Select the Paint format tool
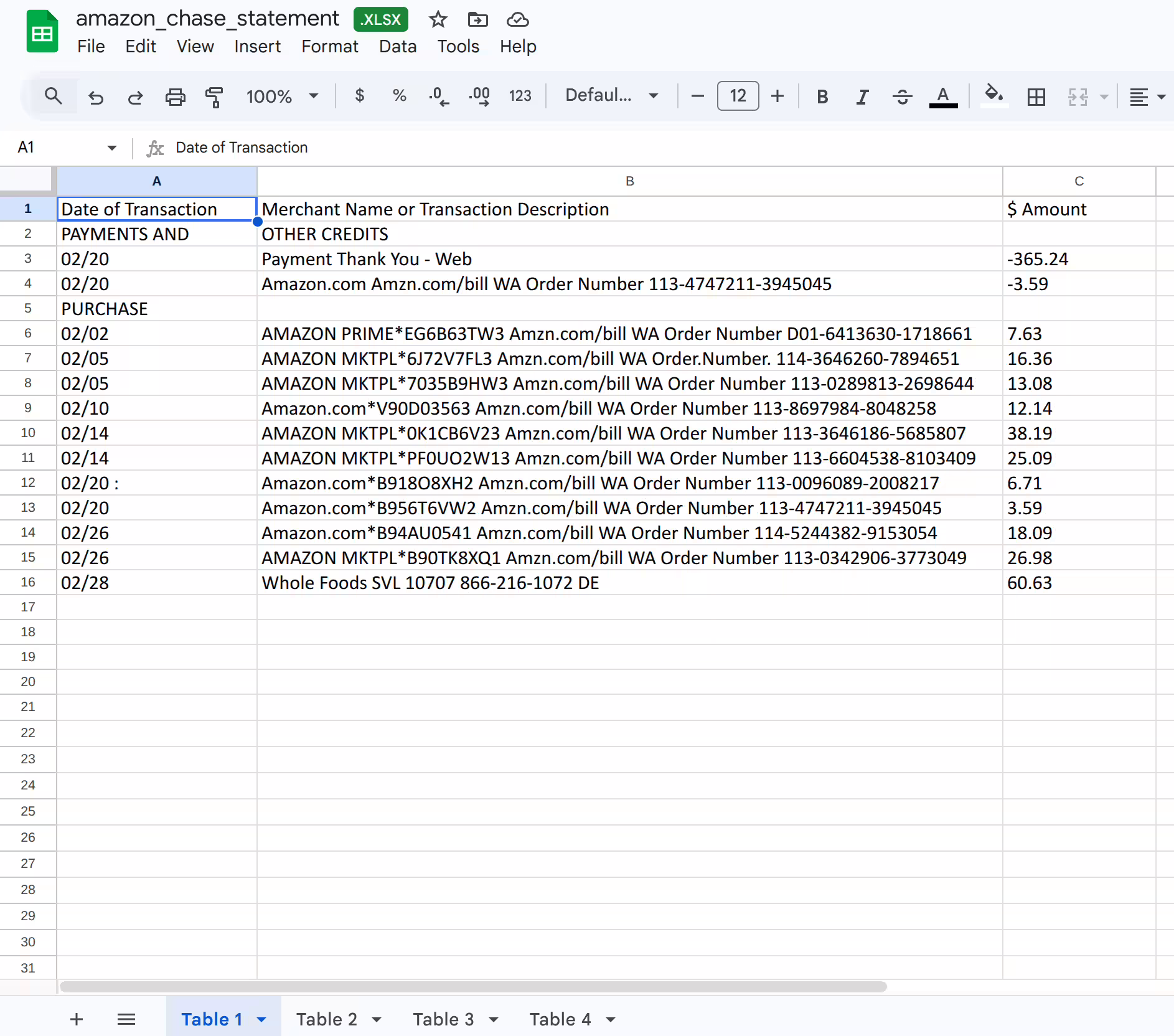Screen dimensions: 1174x1036 coord(214,96)
